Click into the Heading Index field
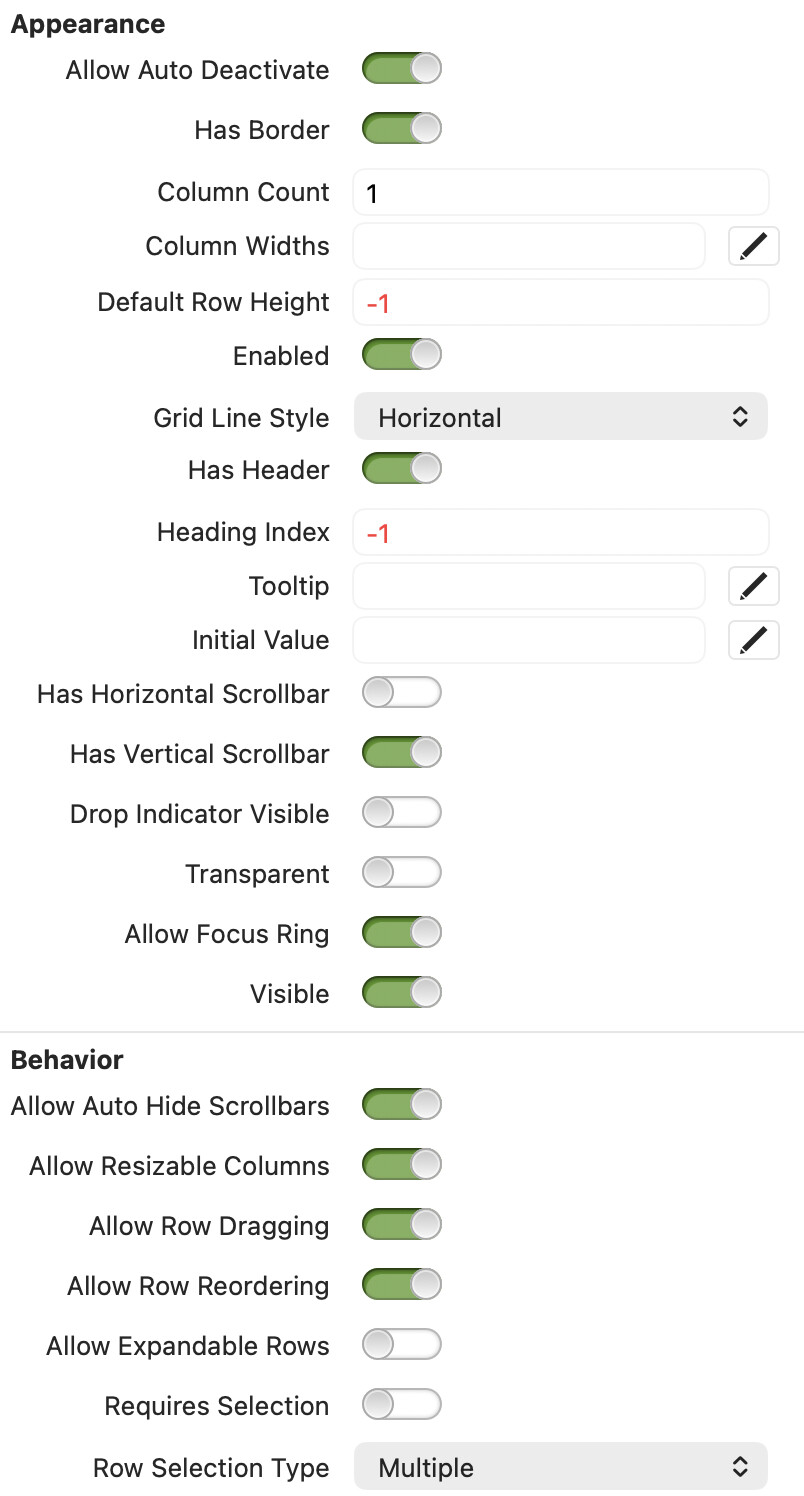The width and height of the screenshot is (804, 1496). (560, 532)
